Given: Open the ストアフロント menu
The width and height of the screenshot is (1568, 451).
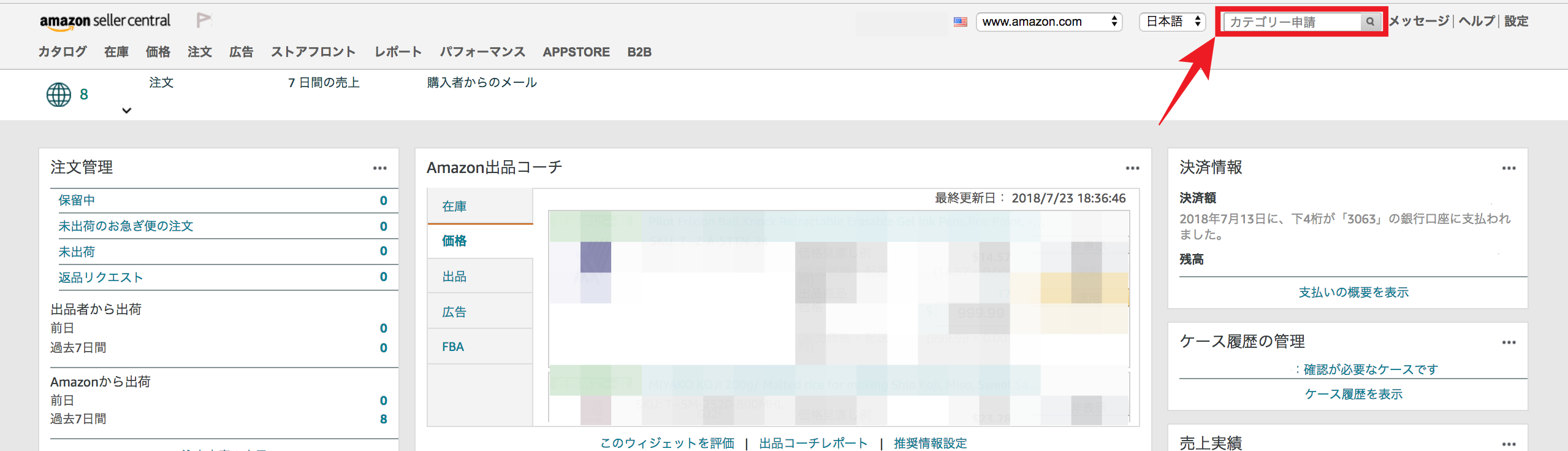Looking at the screenshot, I should click(x=313, y=52).
